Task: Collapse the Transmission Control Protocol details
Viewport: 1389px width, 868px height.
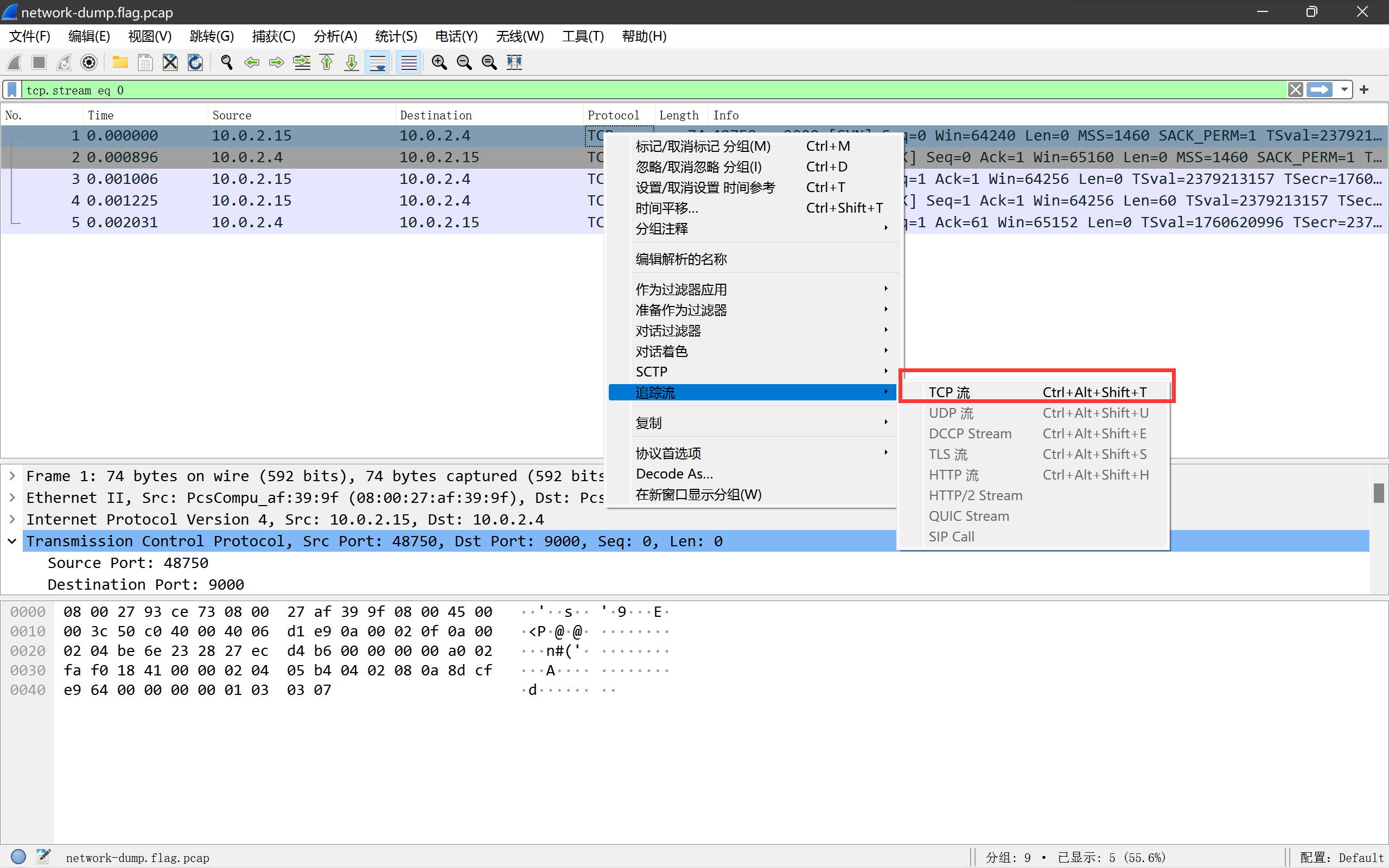Action: (x=11, y=540)
